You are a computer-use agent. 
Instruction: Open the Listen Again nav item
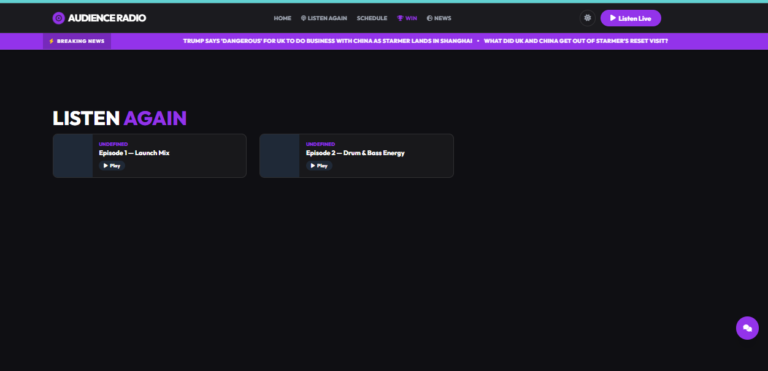click(324, 18)
